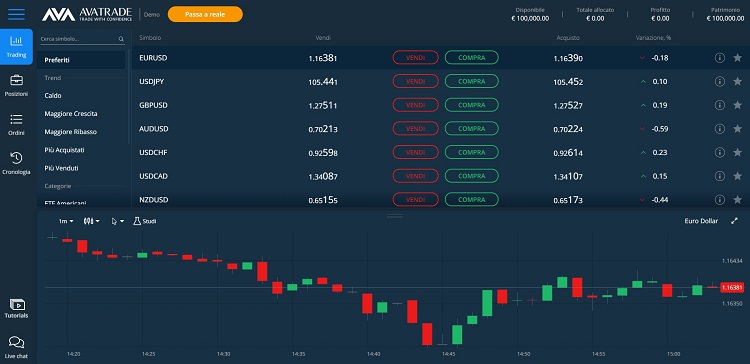Show info for AUDUSD
Screen dimensions: 750x364
[719, 129]
